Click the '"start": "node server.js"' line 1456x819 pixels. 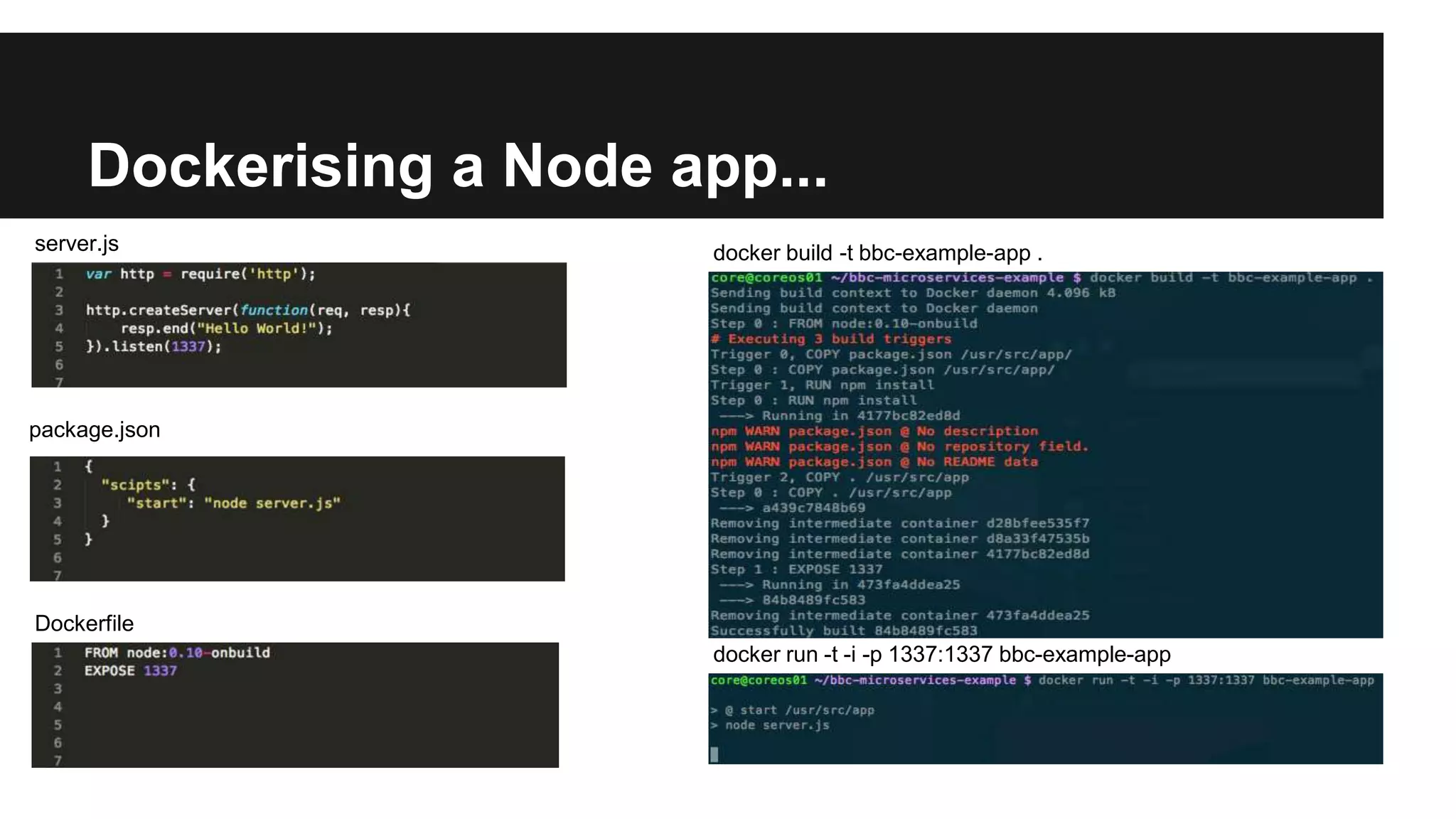click(234, 503)
